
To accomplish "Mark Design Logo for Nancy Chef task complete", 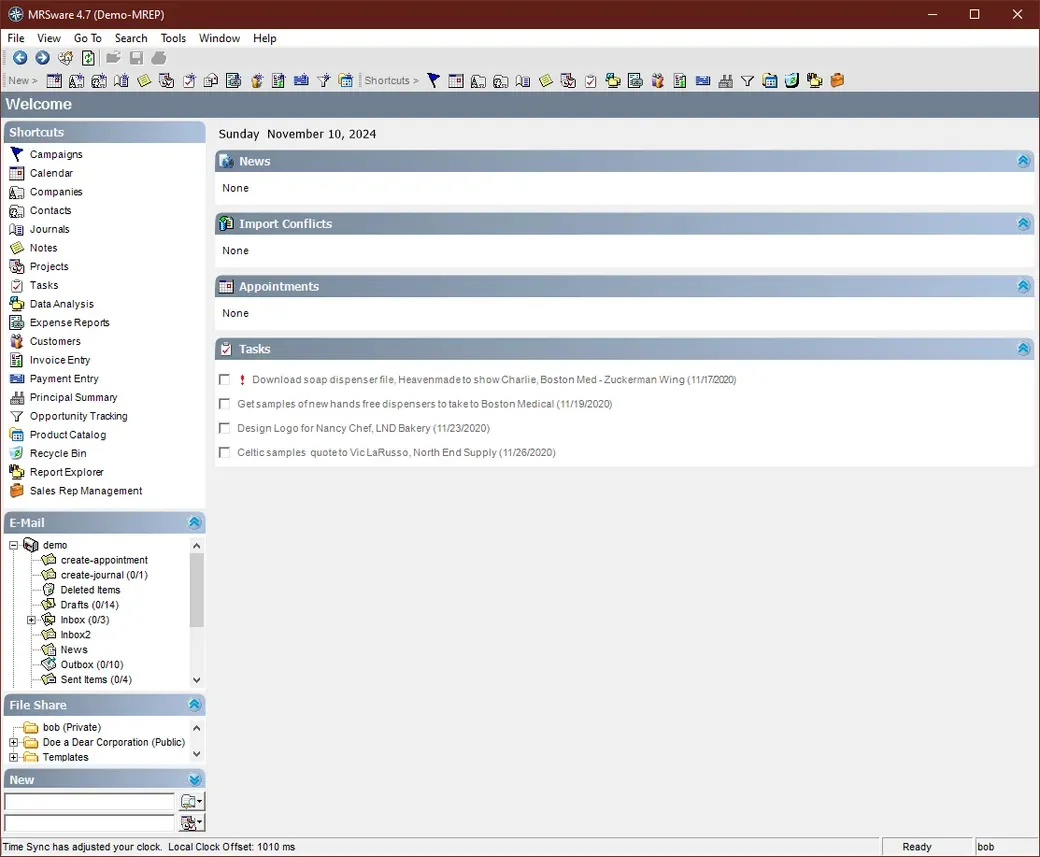I will 225,428.
